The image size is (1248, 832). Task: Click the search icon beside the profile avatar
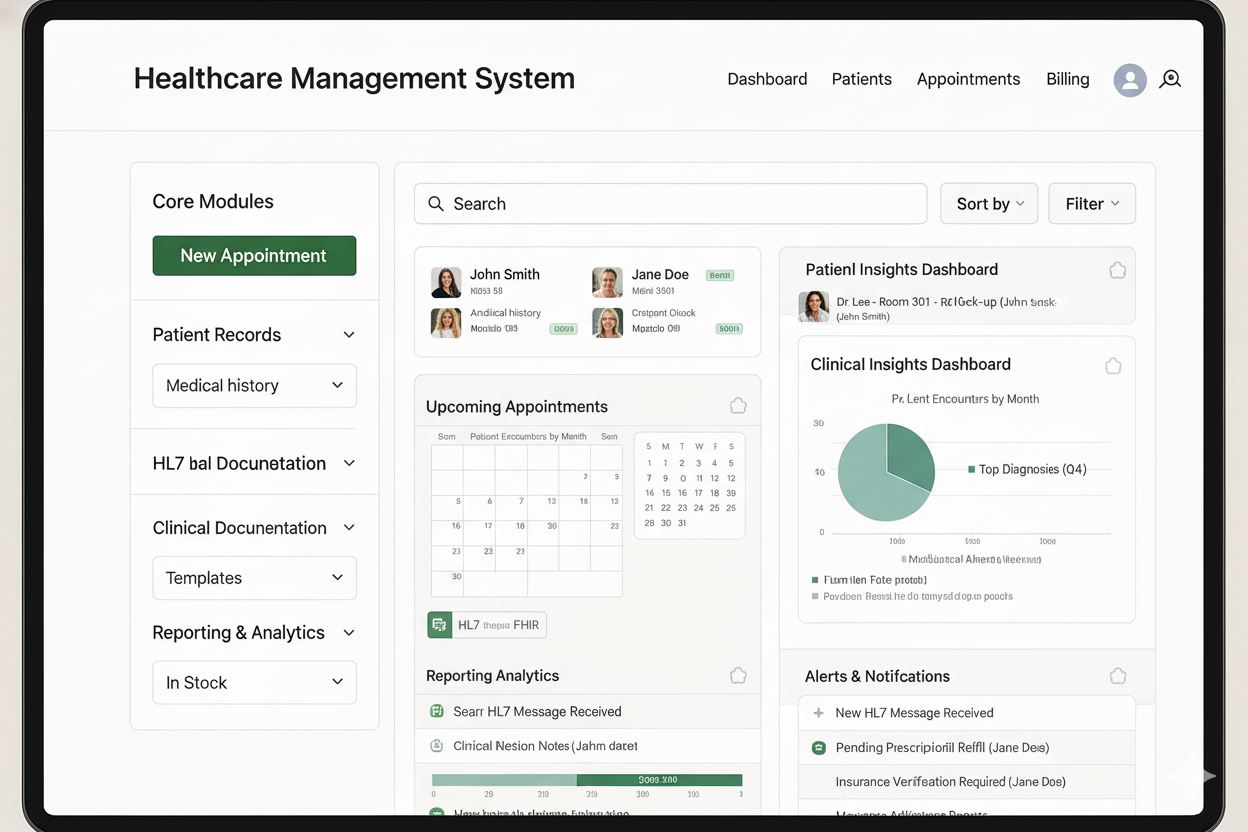click(x=1170, y=80)
